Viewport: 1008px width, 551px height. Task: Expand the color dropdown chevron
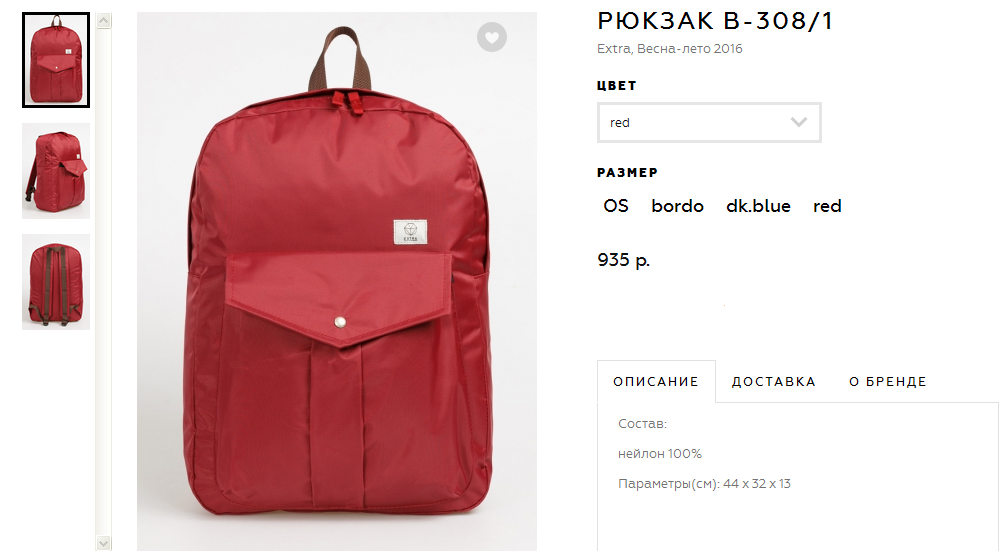(x=798, y=122)
